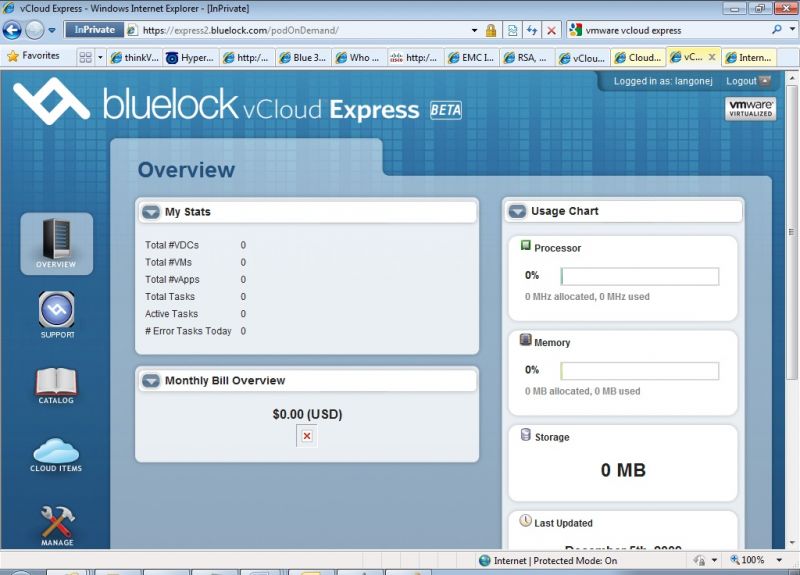Click the VMware Virtualized badge
Image resolution: width=800 pixels, height=575 pixels.
pos(750,108)
